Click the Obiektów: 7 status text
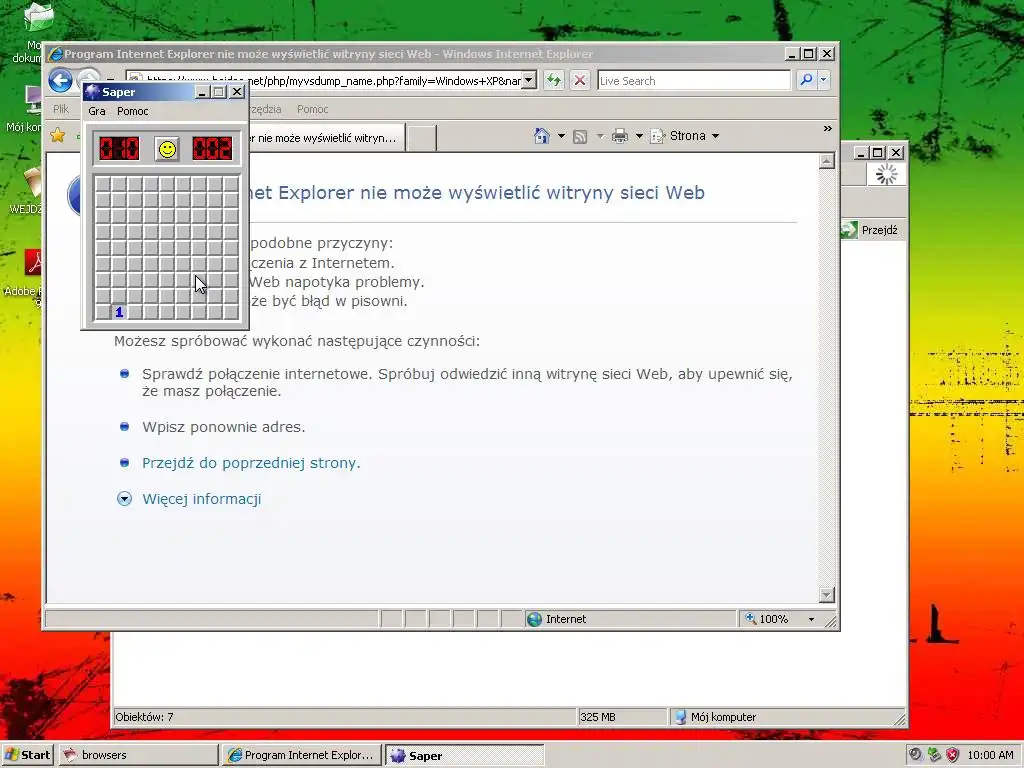 [144, 717]
